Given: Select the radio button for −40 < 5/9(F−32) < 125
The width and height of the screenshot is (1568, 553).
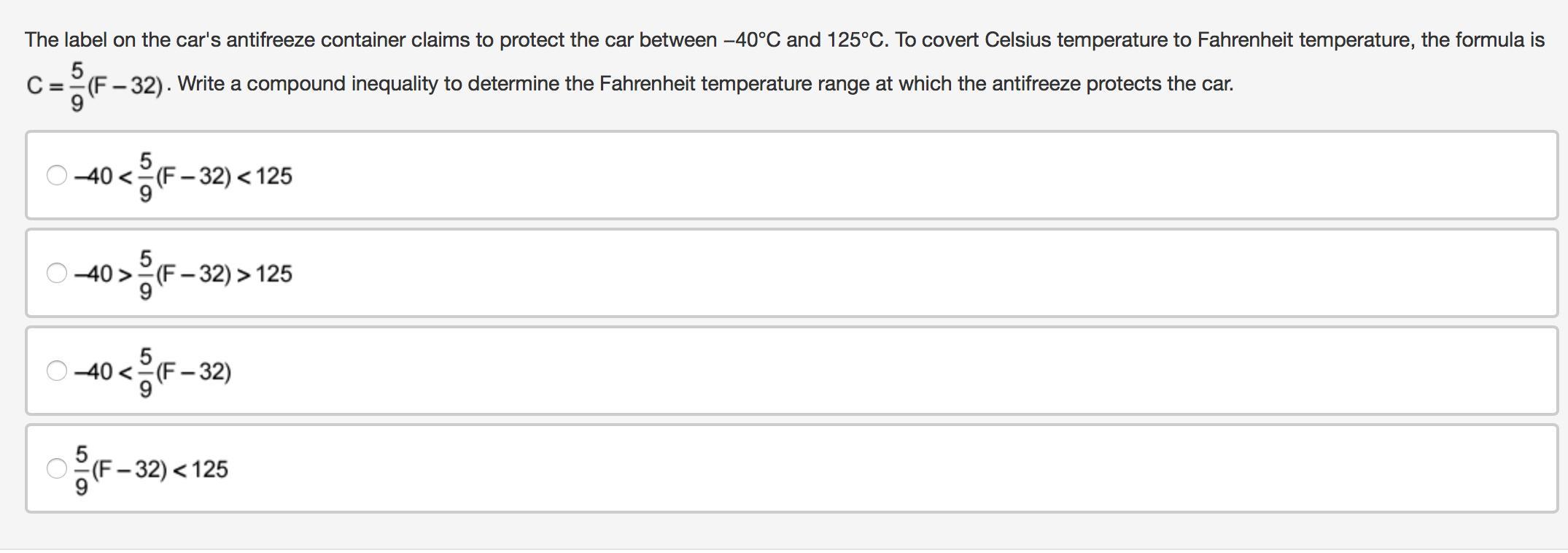Looking at the screenshot, I should click(56, 175).
